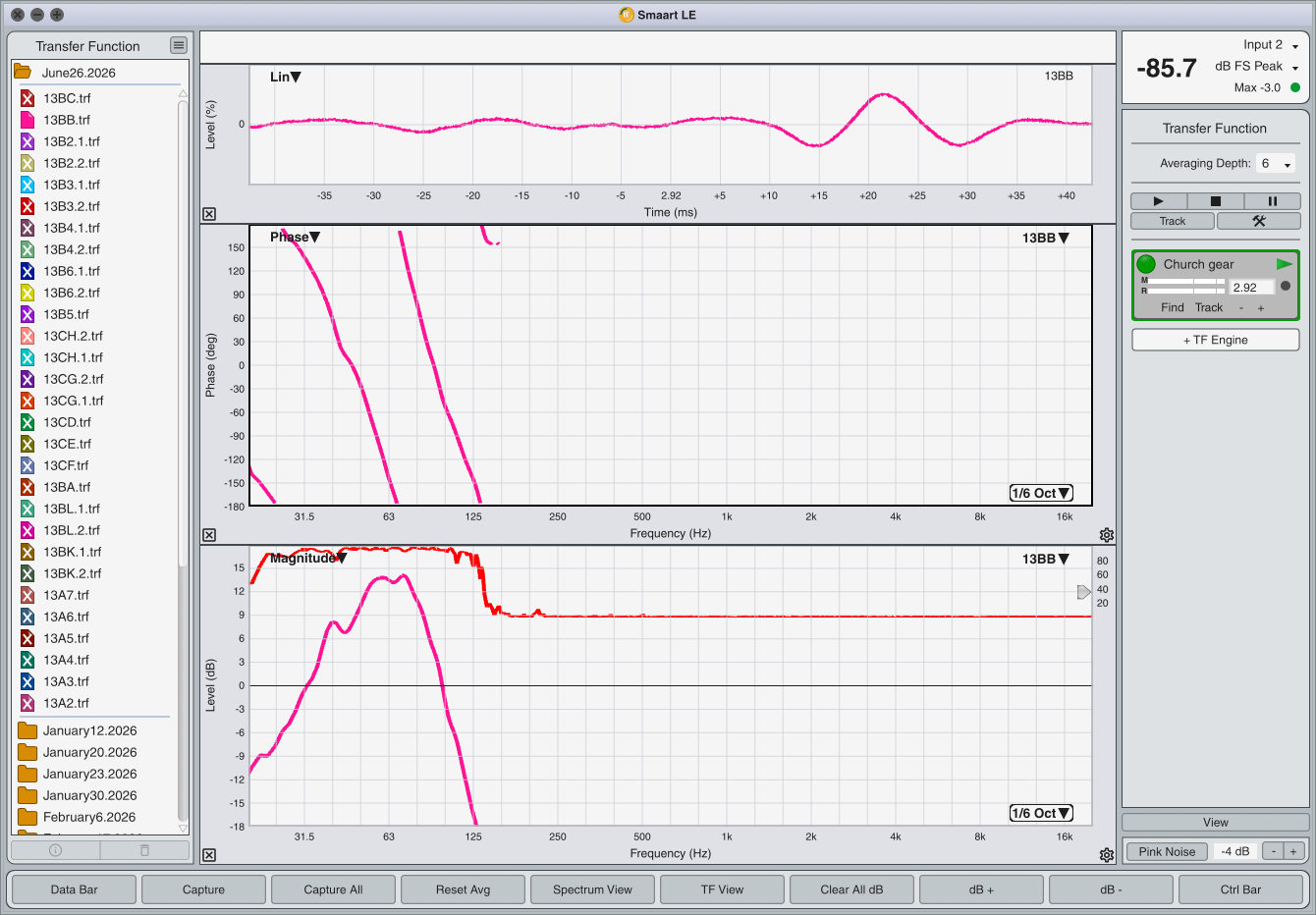Toggle visibility of 13B2.1.trf trace
This screenshot has width=1316, height=915.
point(27,141)
